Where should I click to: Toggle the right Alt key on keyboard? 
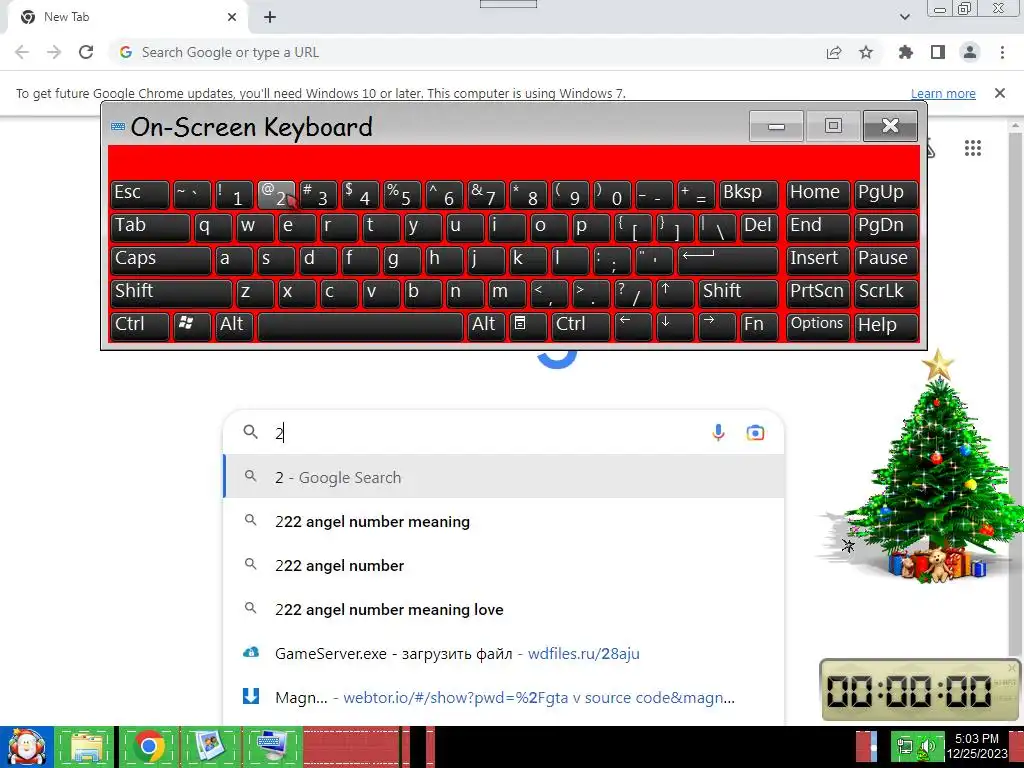(487, 326)
